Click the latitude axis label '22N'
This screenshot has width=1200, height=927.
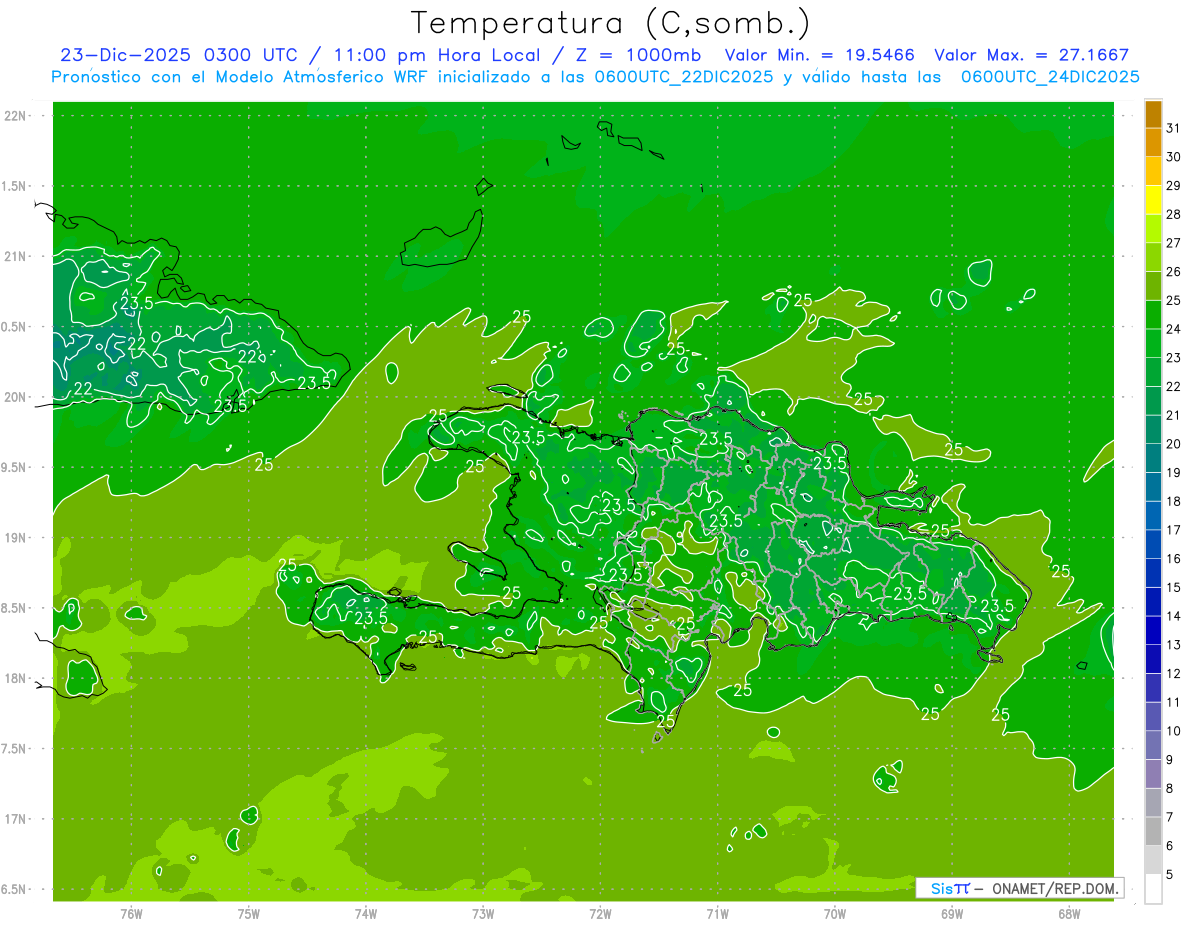(x=15, y=115)
